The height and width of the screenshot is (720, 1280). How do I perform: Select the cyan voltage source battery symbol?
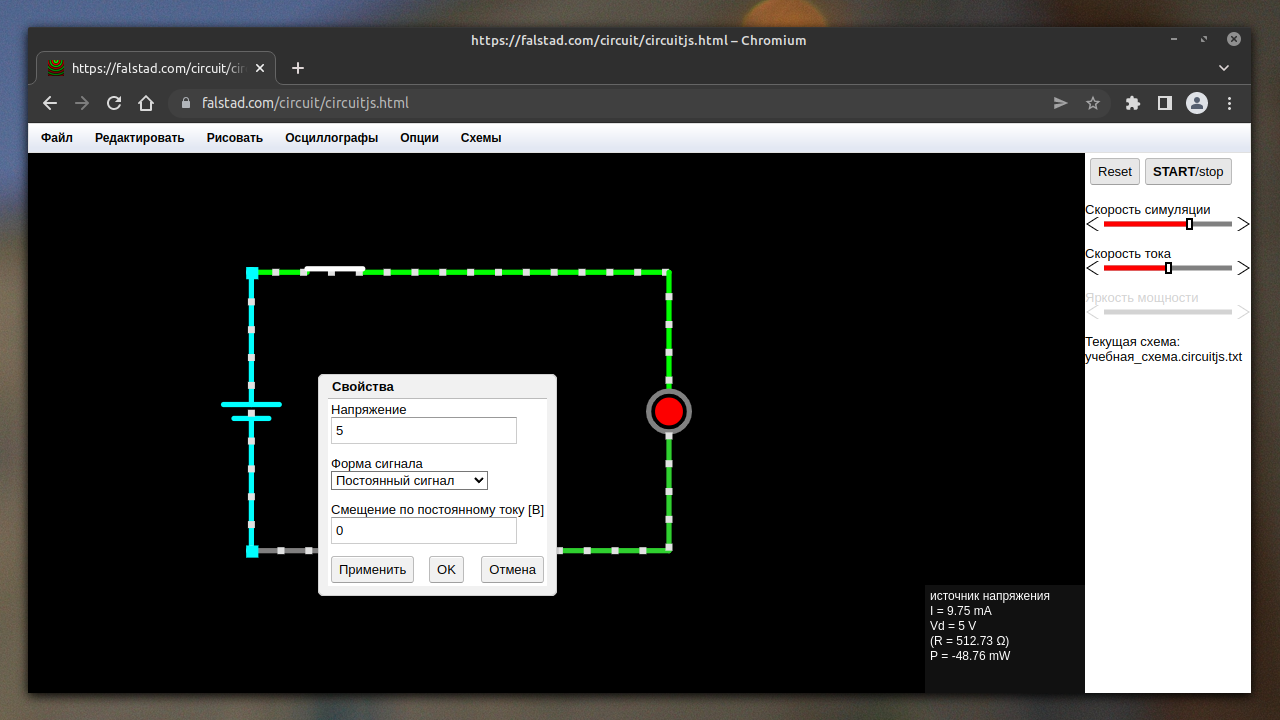click(251, 410)
